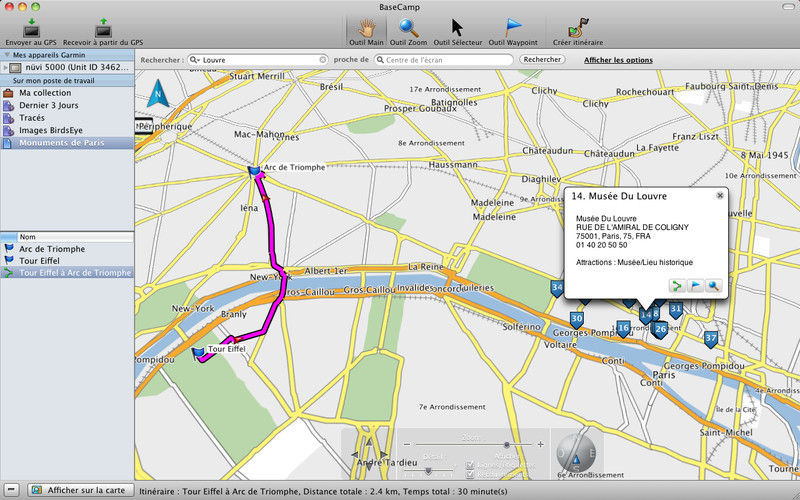This screenshot has width=800, height=500.
Task: Click the Zoom slider handle in overlay
Action: click(507, 444)
